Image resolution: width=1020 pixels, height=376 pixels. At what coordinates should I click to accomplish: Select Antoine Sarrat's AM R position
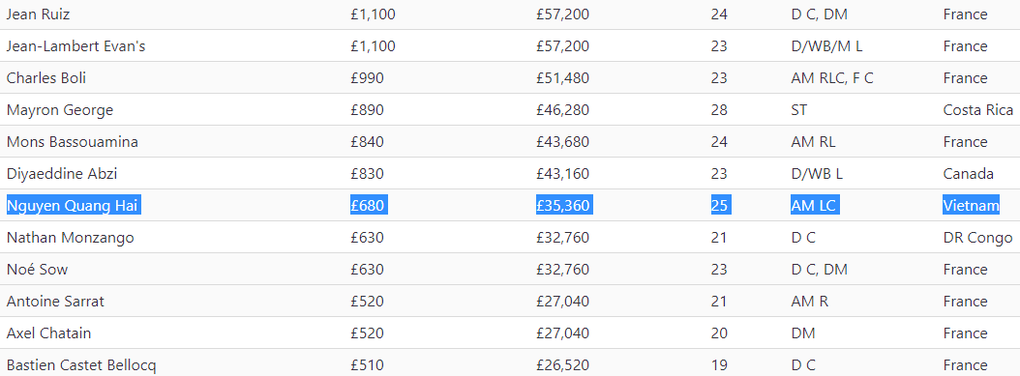[810, 301]
